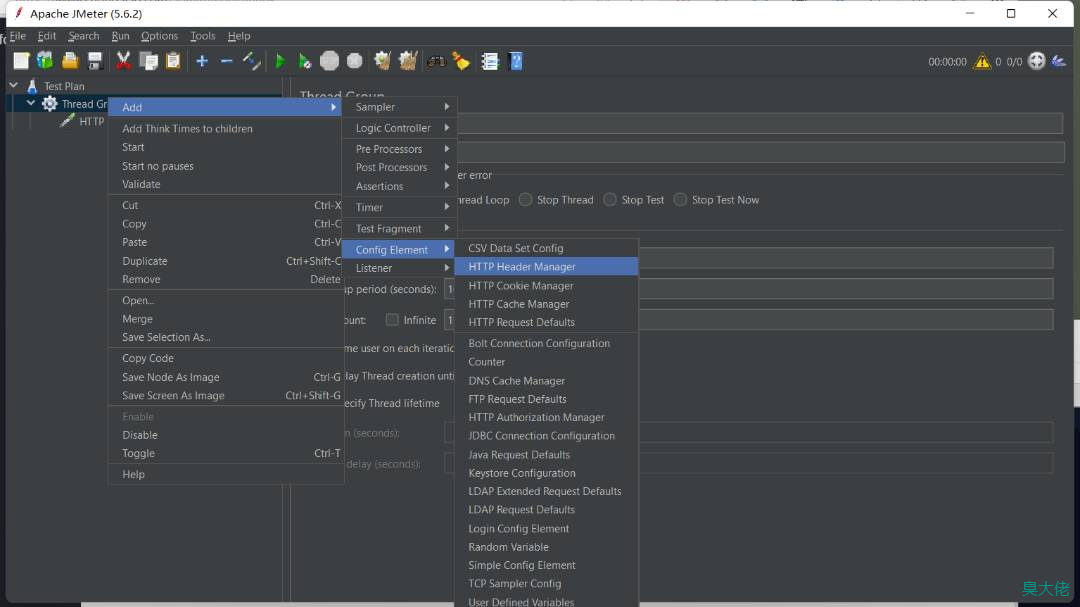Screen dimensions: 1080x607
Task: Open the Tools menu
Action: [x=202, y=36]
